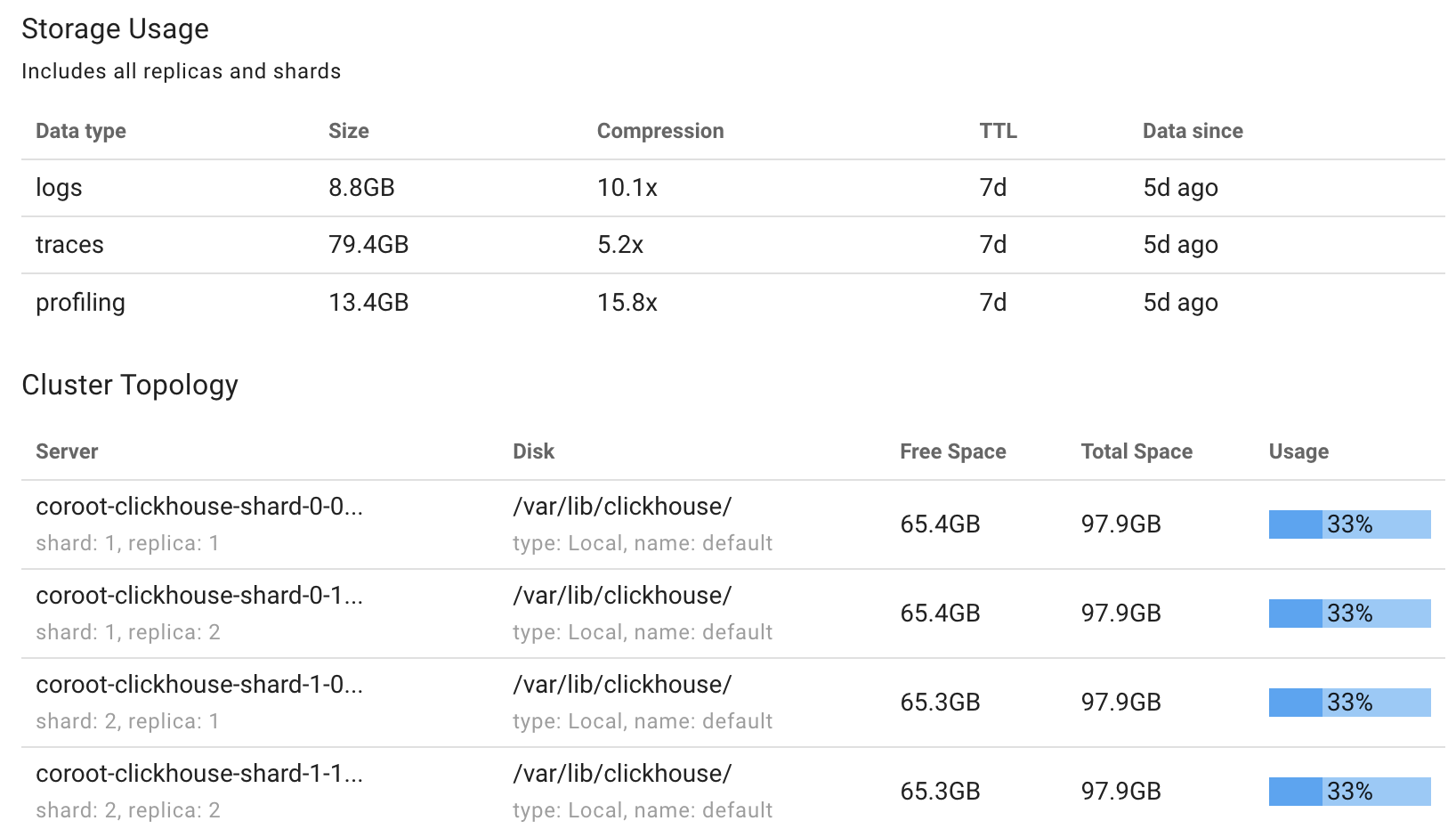The height and width of the screenshot is (837, 1456).
Task: Select the profiling data type row
Action: [x=80, y=302]
